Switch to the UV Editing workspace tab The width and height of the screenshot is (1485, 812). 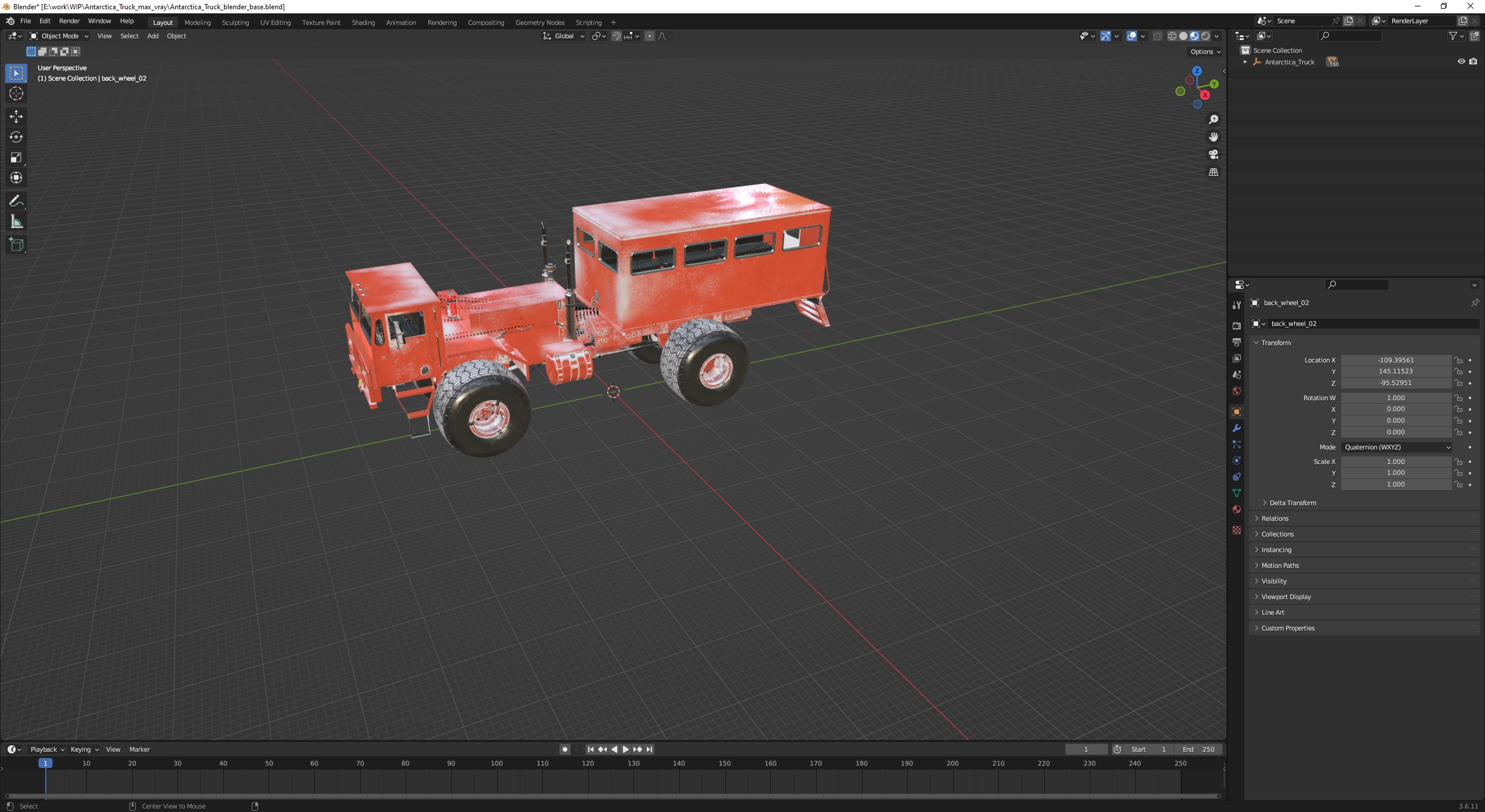[276, 23]
